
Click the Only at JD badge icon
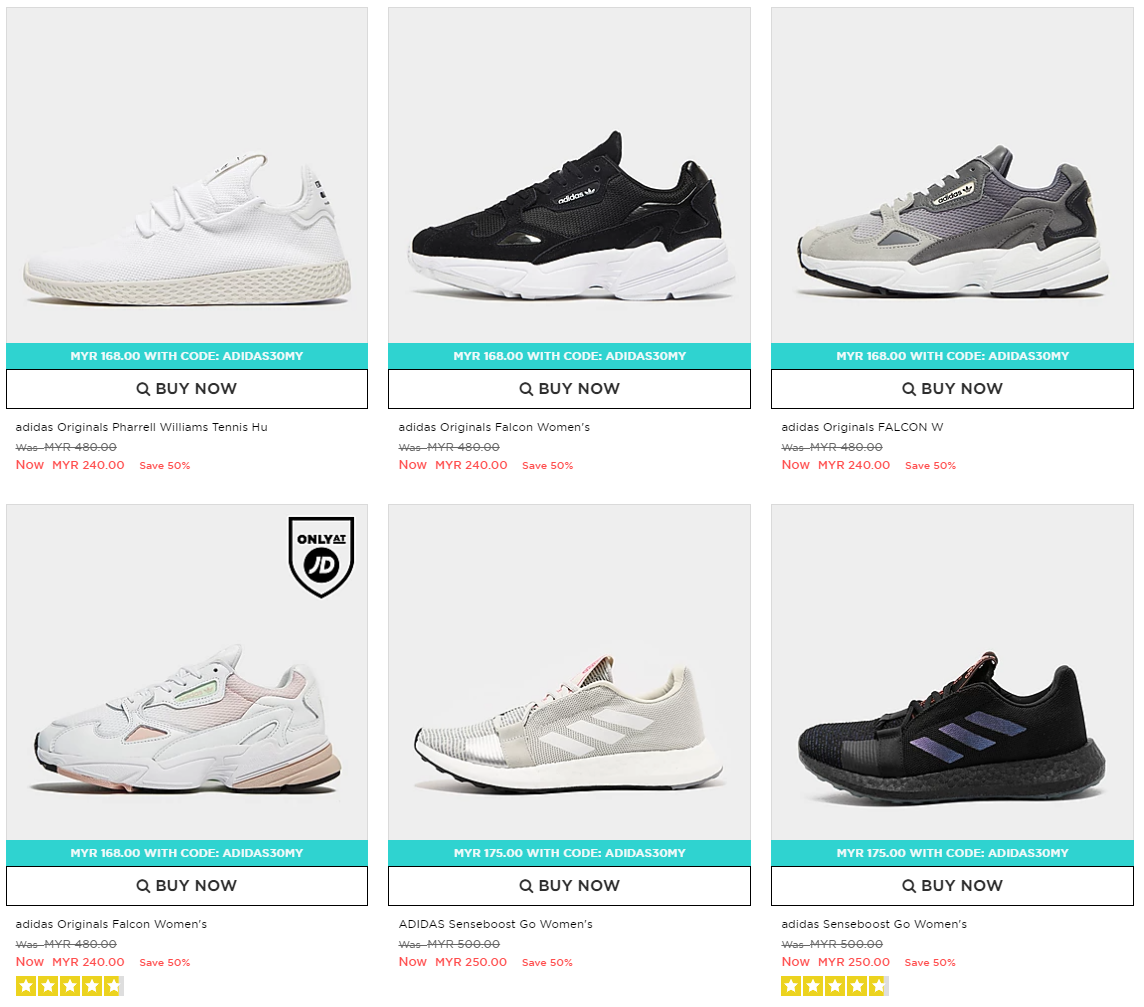click(321, 557)
